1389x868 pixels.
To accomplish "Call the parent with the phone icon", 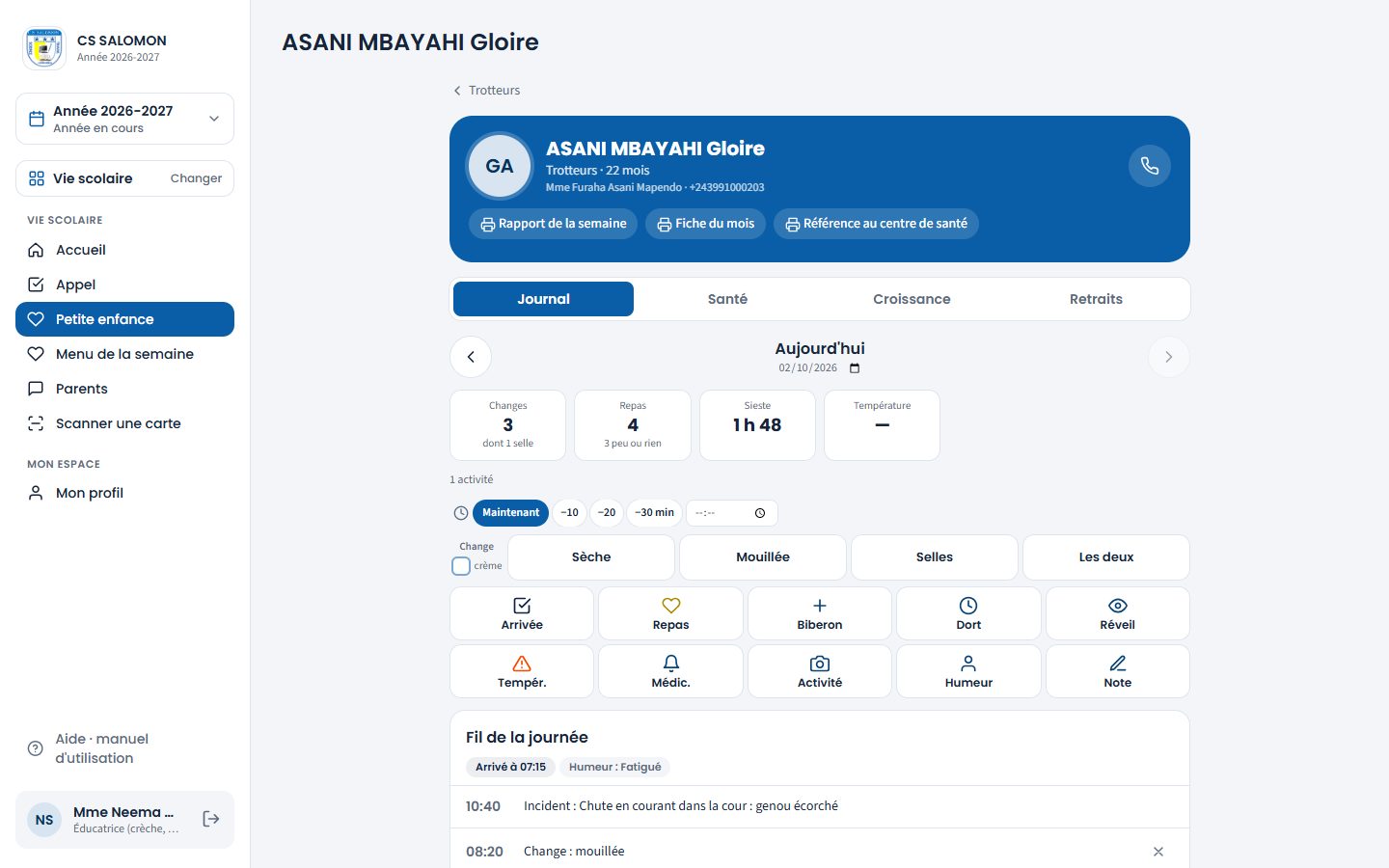I will (x=1150, y=166).
